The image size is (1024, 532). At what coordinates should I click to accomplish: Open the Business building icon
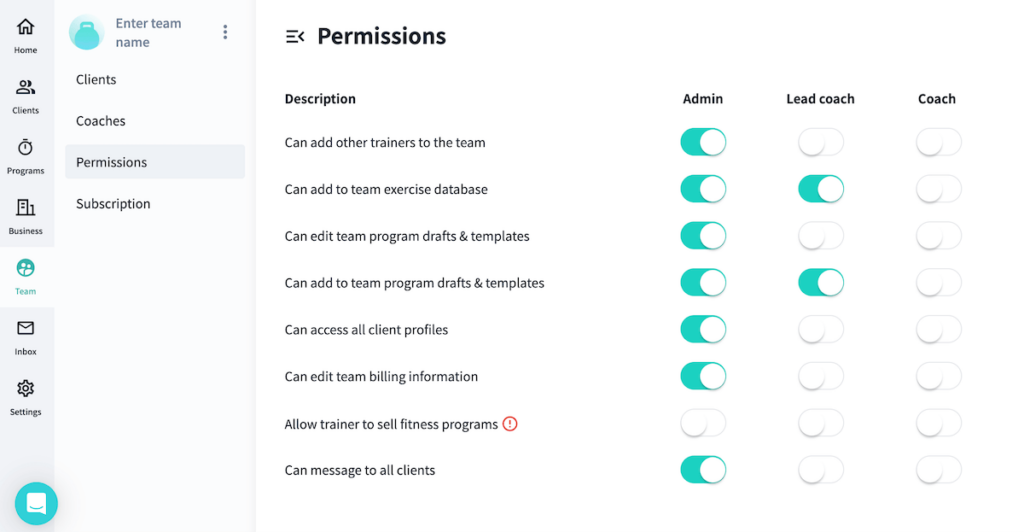25,208
